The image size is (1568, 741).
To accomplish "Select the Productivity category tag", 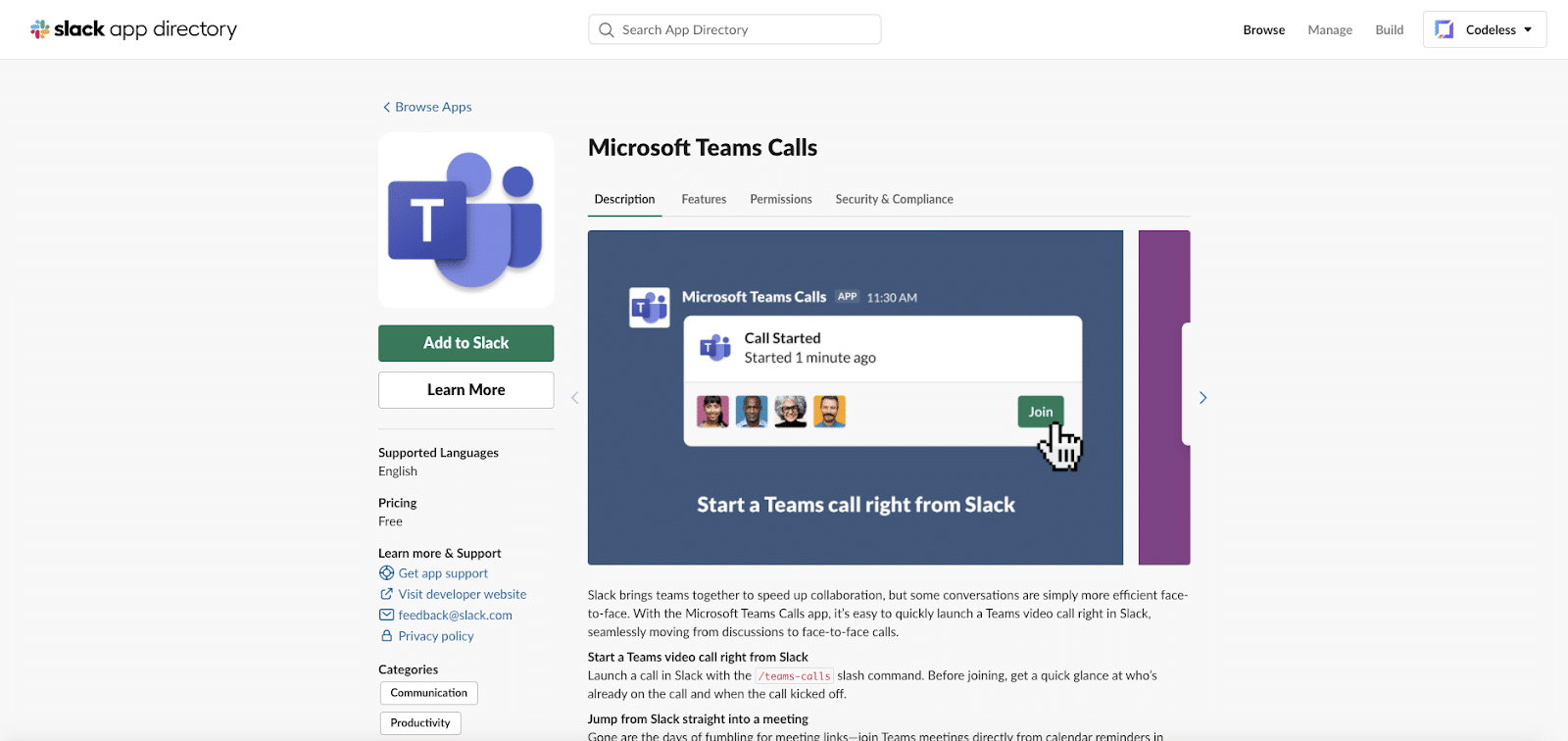I will click(420, 723).
